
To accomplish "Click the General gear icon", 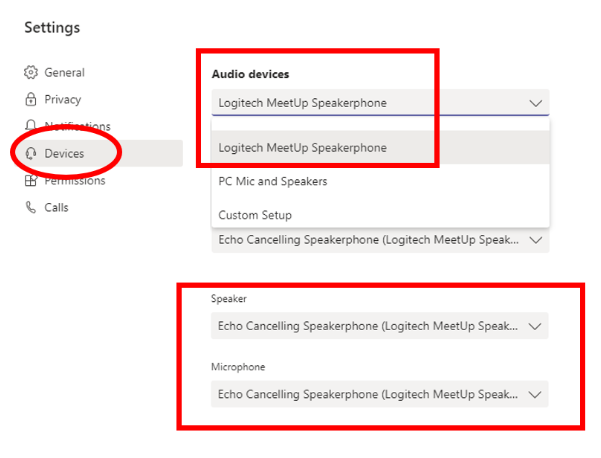I will click(31, 72).
